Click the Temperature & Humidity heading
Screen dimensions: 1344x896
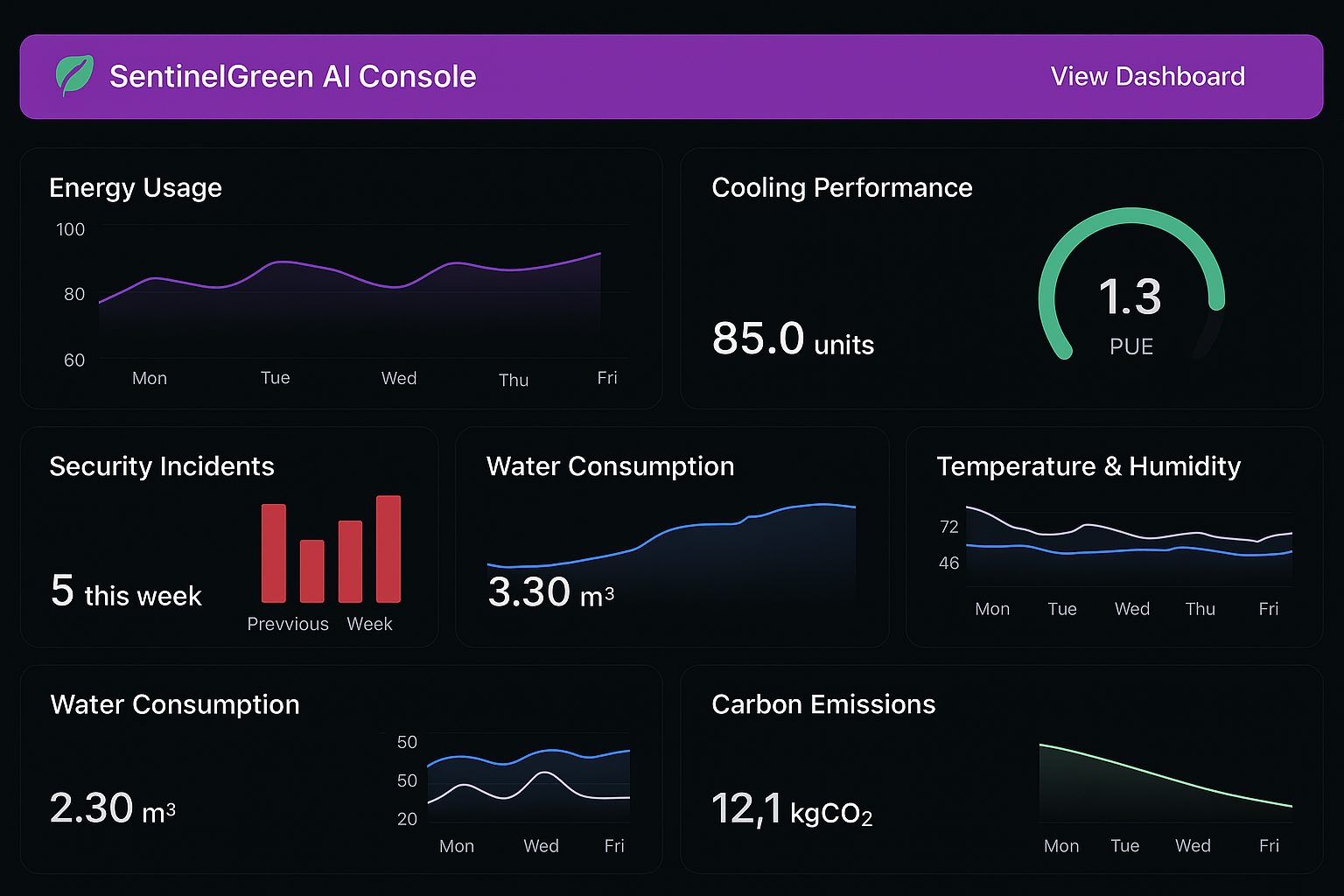[x=1088, y=466]
